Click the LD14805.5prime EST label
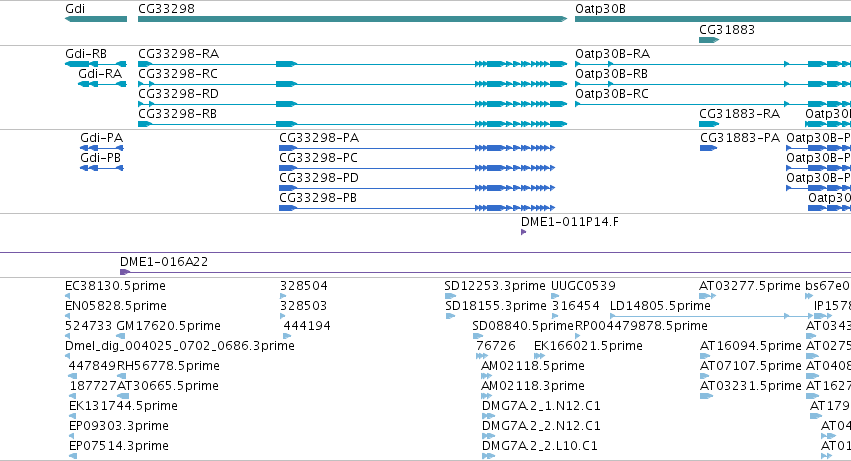851x461 pixels. [x=661, y=306]
